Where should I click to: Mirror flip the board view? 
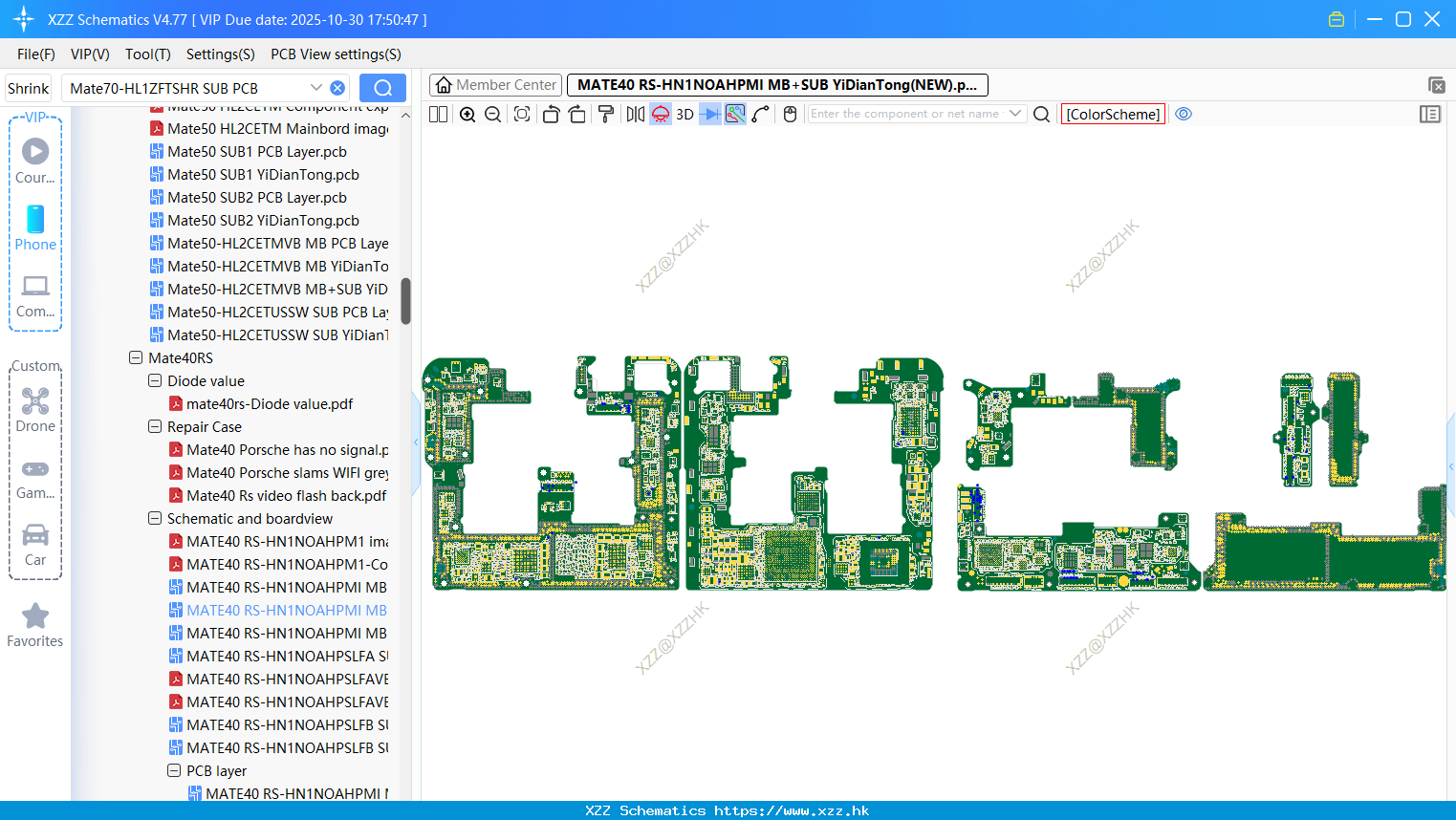[636, 115]
